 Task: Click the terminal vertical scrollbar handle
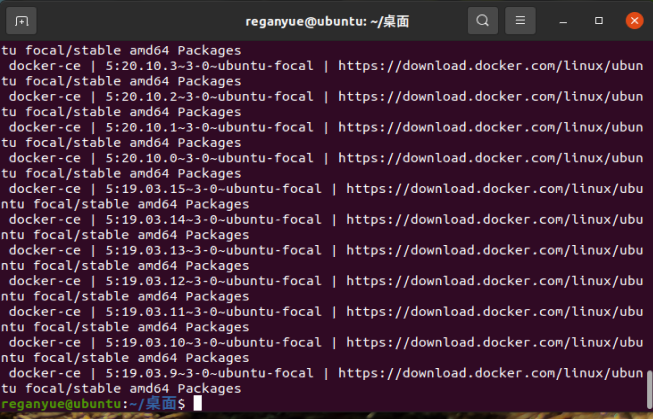click(649, 390)
